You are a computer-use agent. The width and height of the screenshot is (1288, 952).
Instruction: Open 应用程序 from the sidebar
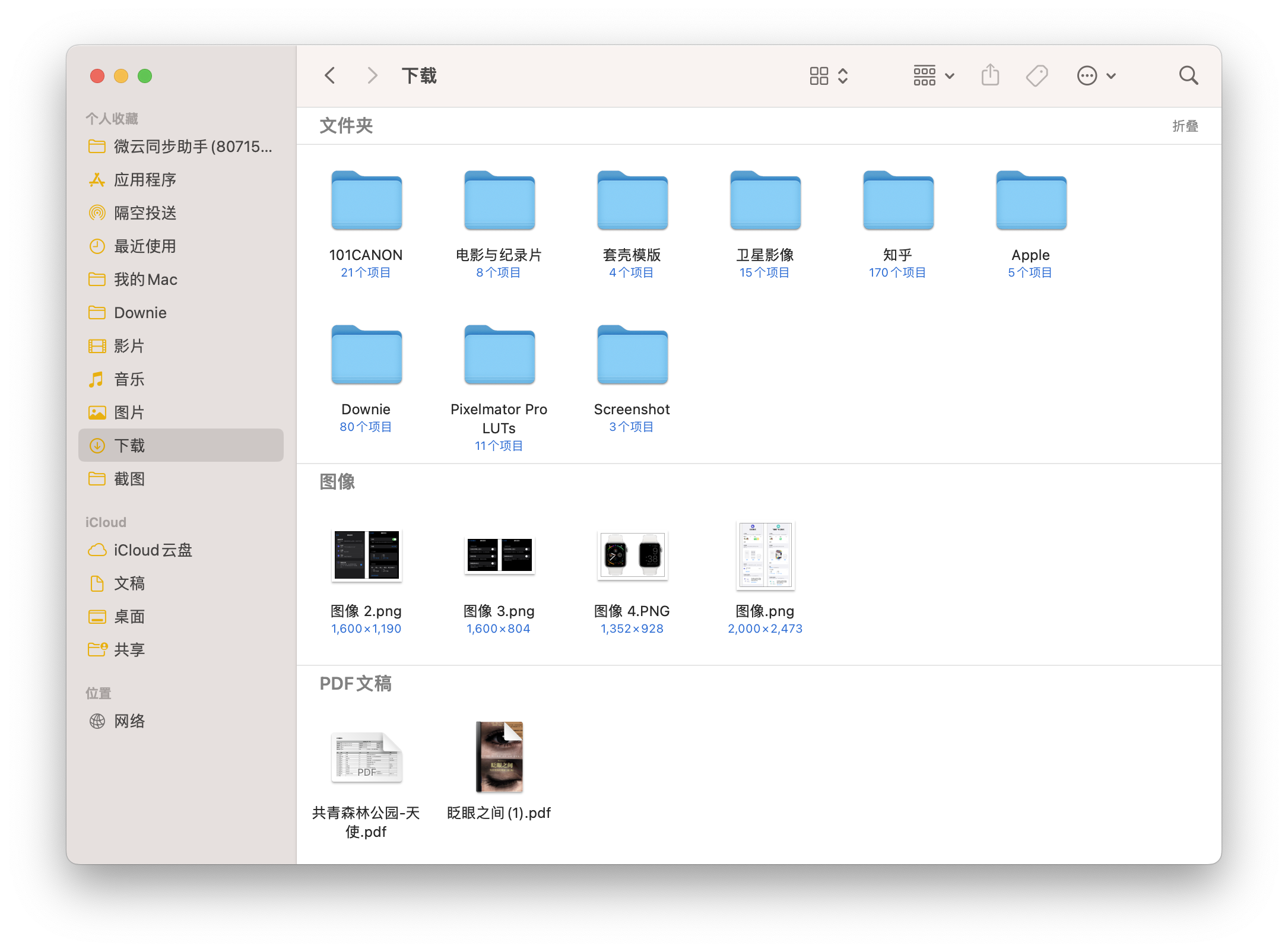[145, 180]
